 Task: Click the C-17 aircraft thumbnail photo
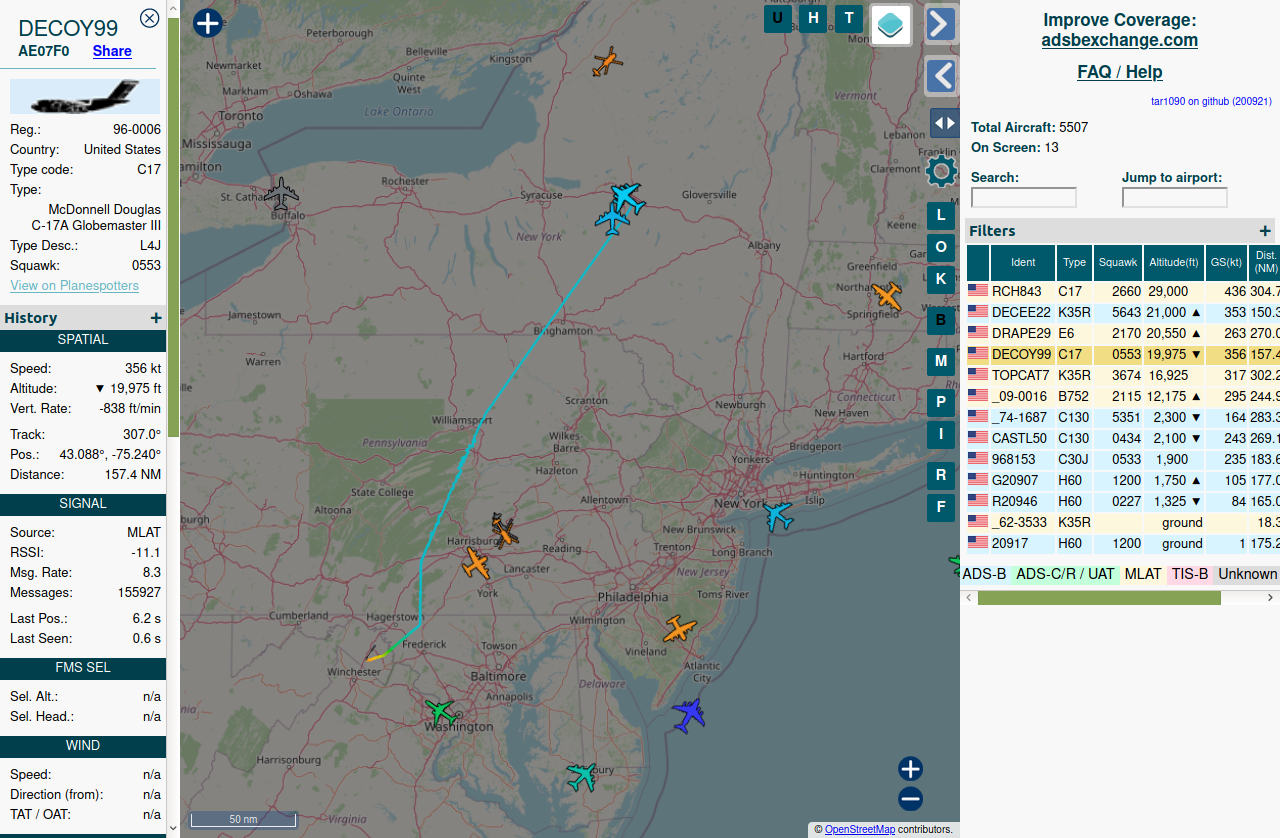pos(85,97)
